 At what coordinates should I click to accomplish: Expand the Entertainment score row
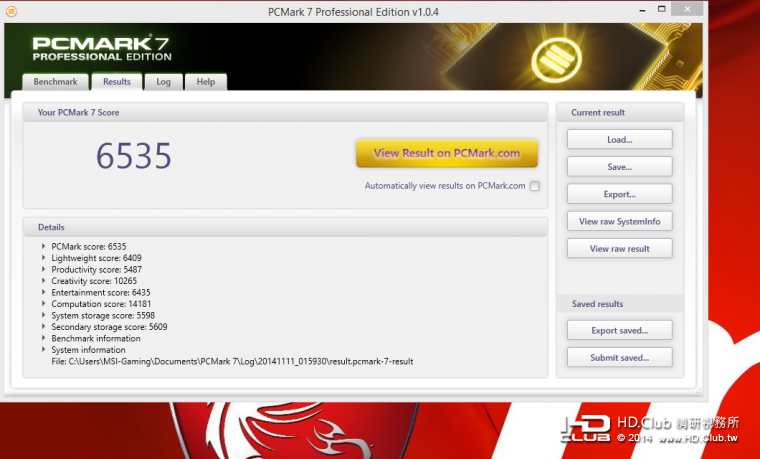44,292
